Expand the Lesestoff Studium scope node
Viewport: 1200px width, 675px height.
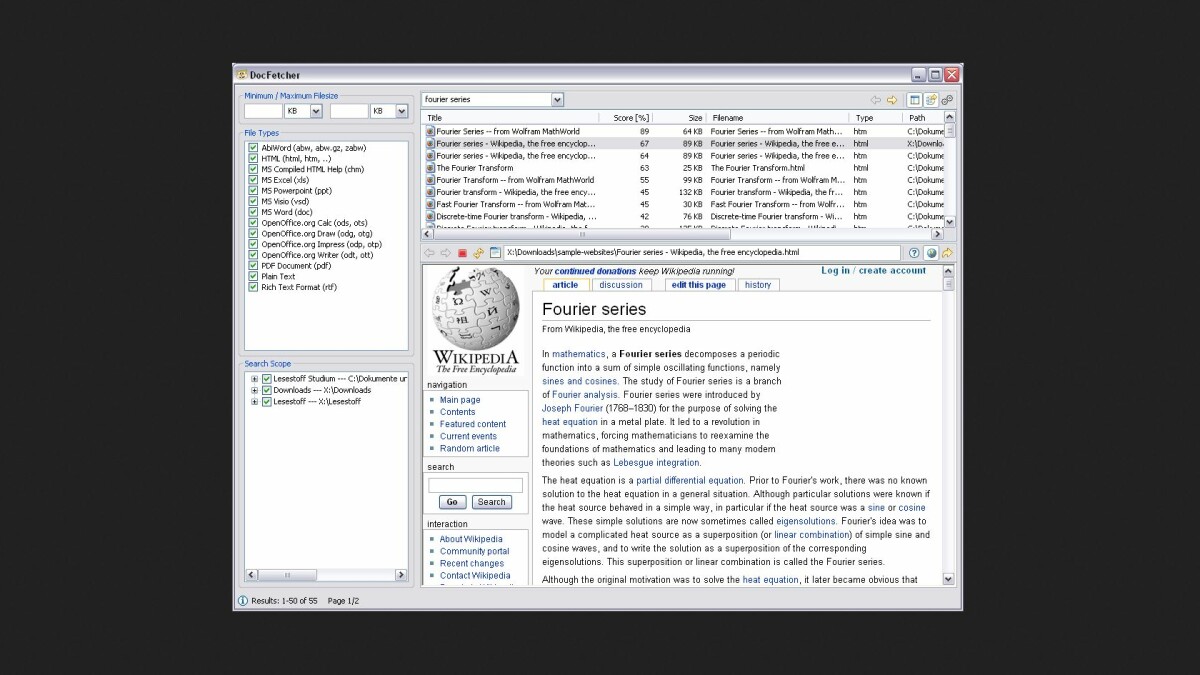click(x=255, y=379)
